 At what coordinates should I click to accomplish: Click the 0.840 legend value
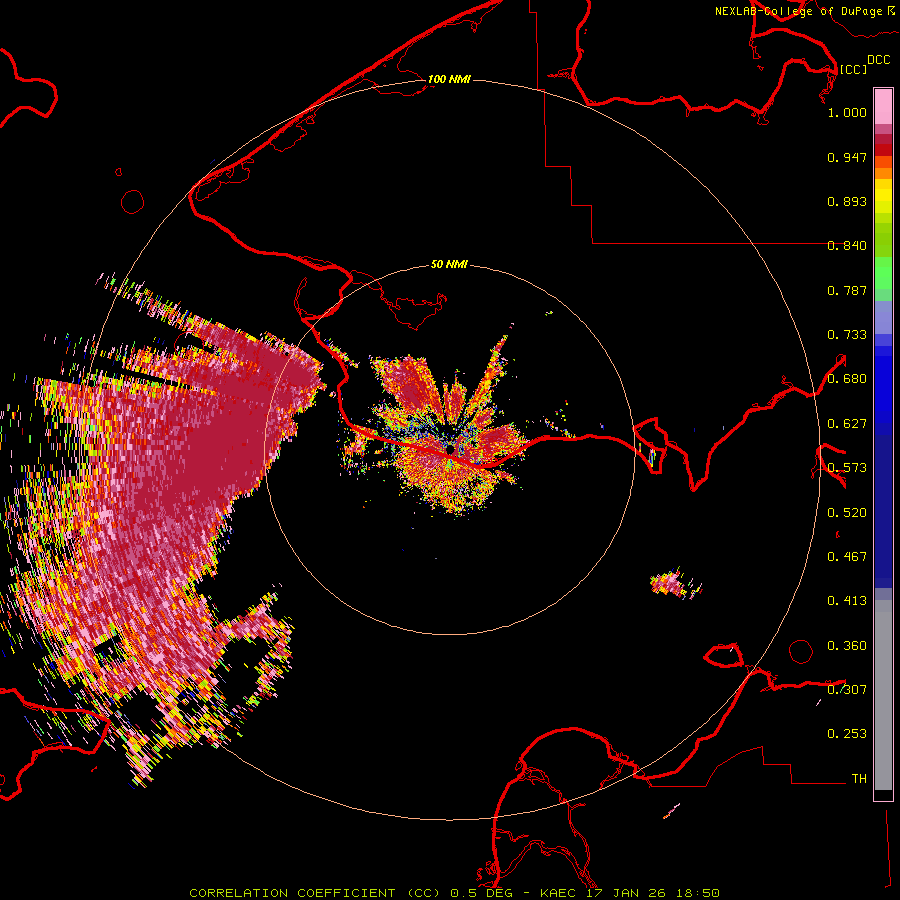point(847,246)
